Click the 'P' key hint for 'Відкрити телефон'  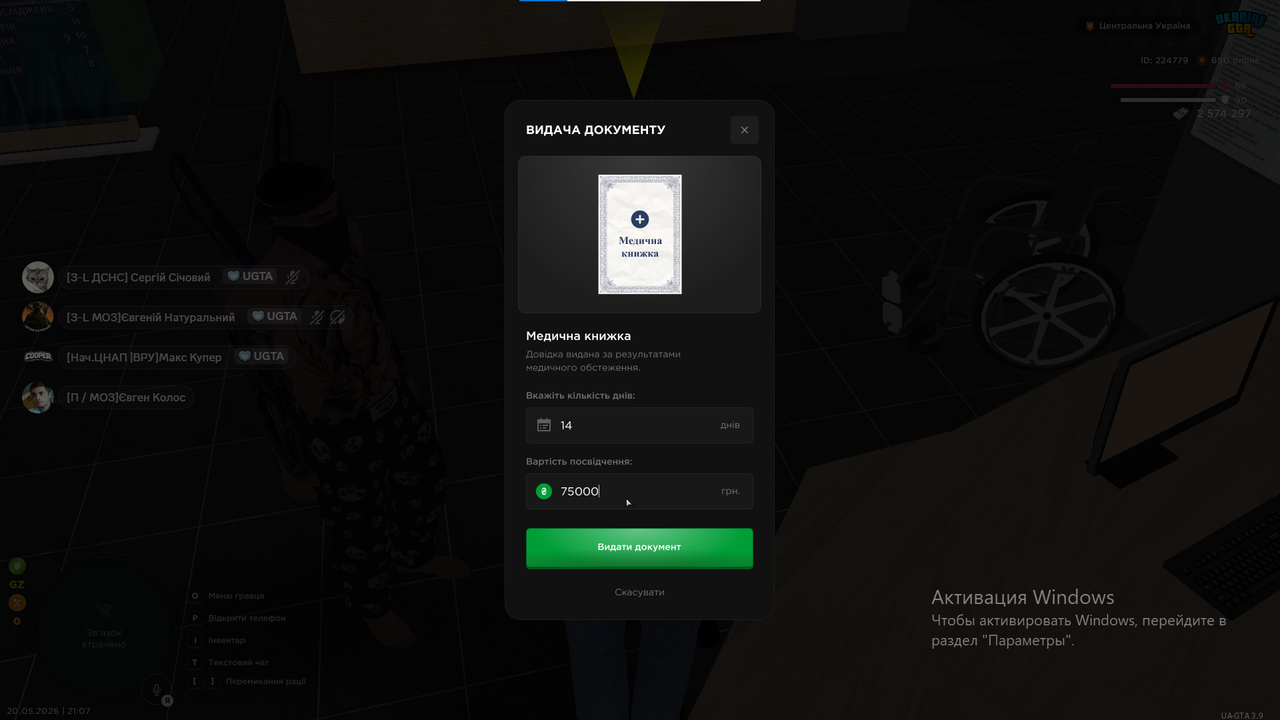(x=195, y=618)
